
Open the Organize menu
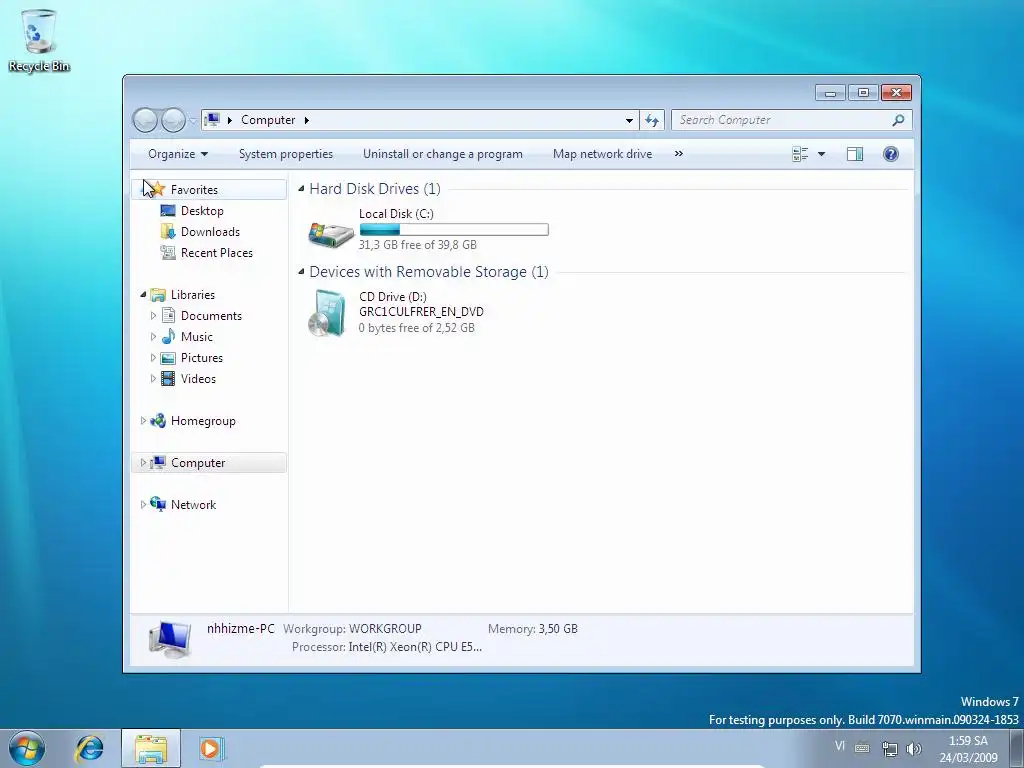(178, 154)
